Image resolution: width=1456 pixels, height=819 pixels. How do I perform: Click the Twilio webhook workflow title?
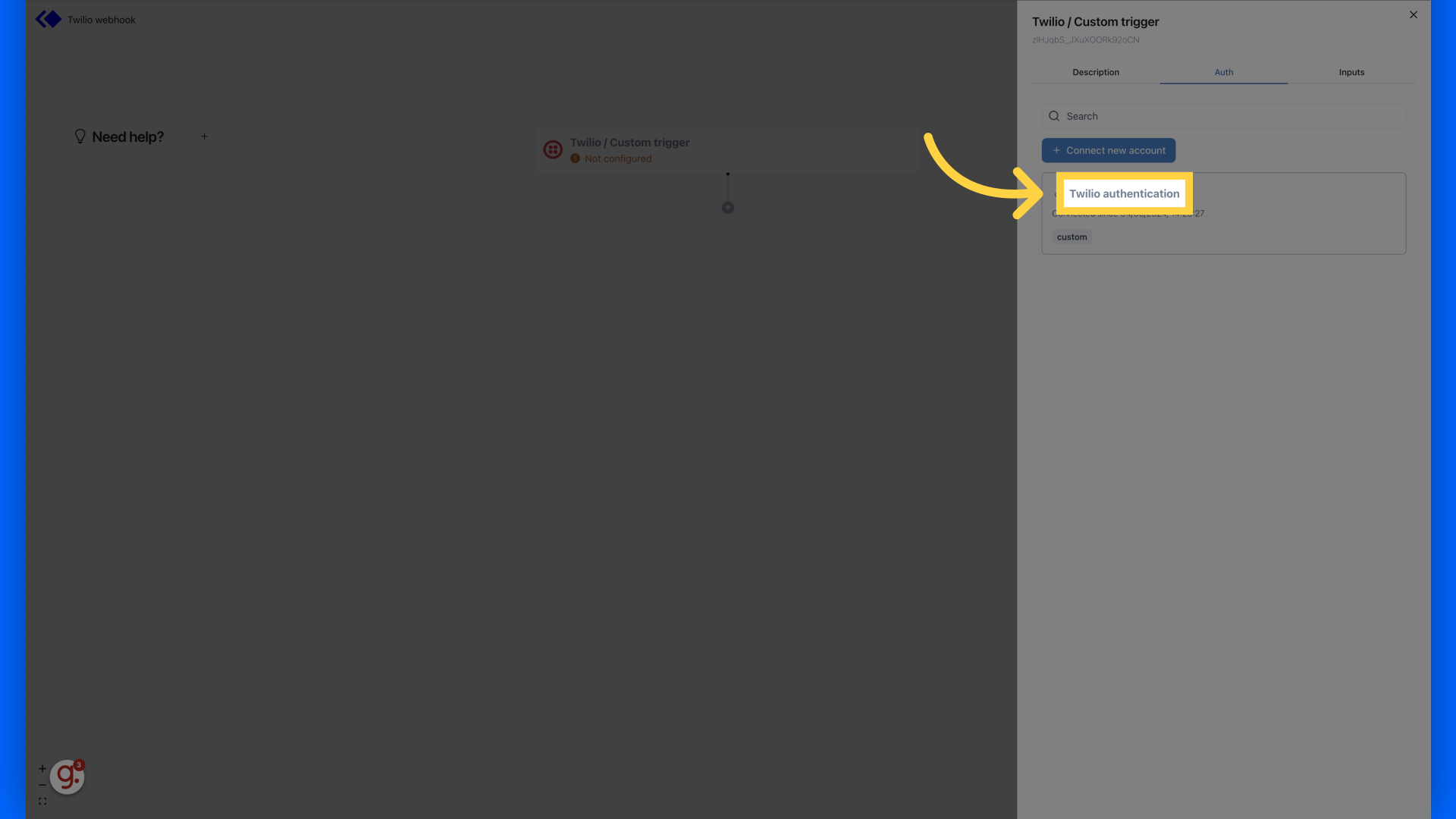(x=101, y=20)
